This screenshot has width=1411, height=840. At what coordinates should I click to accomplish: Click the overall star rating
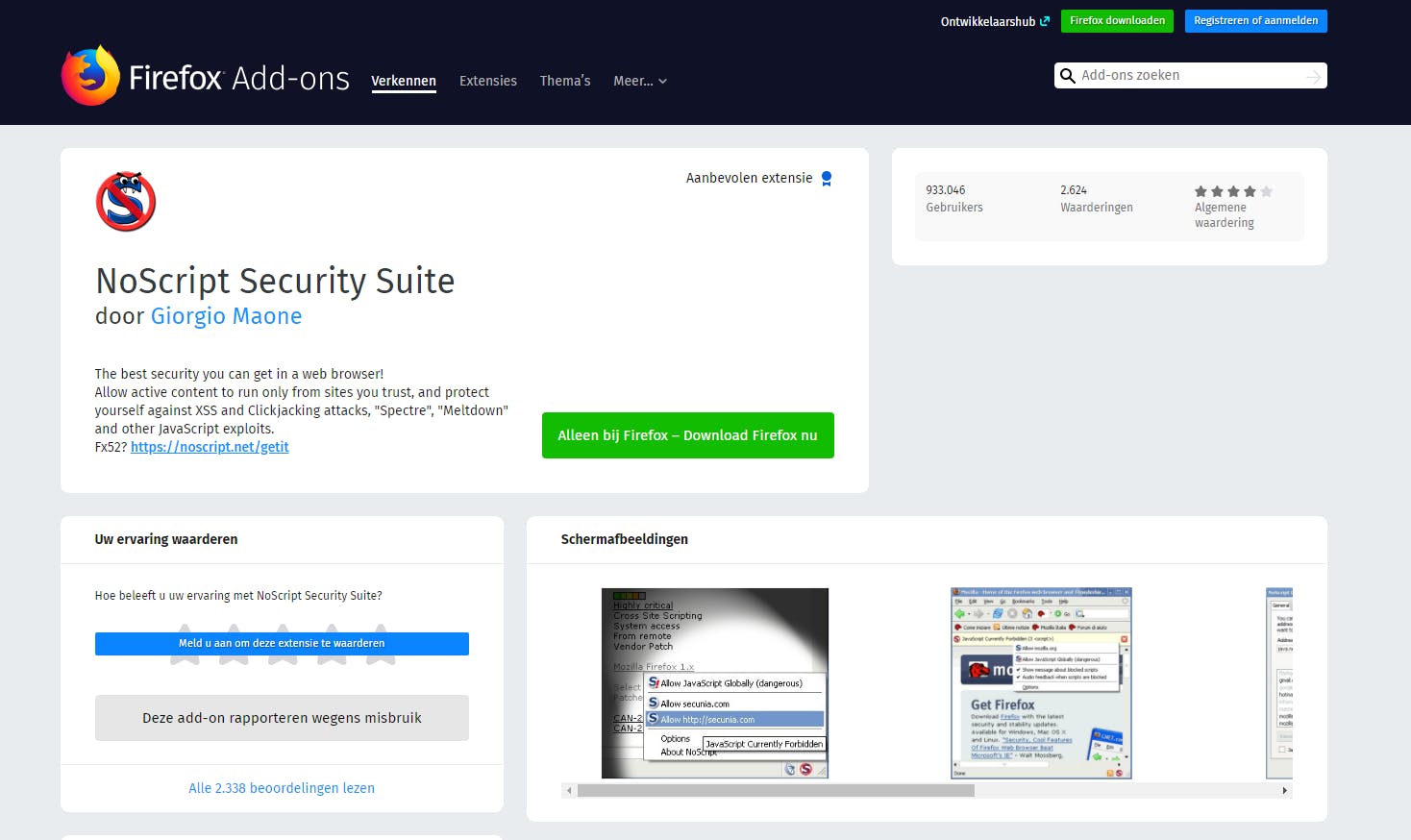tap(1233, 191)
